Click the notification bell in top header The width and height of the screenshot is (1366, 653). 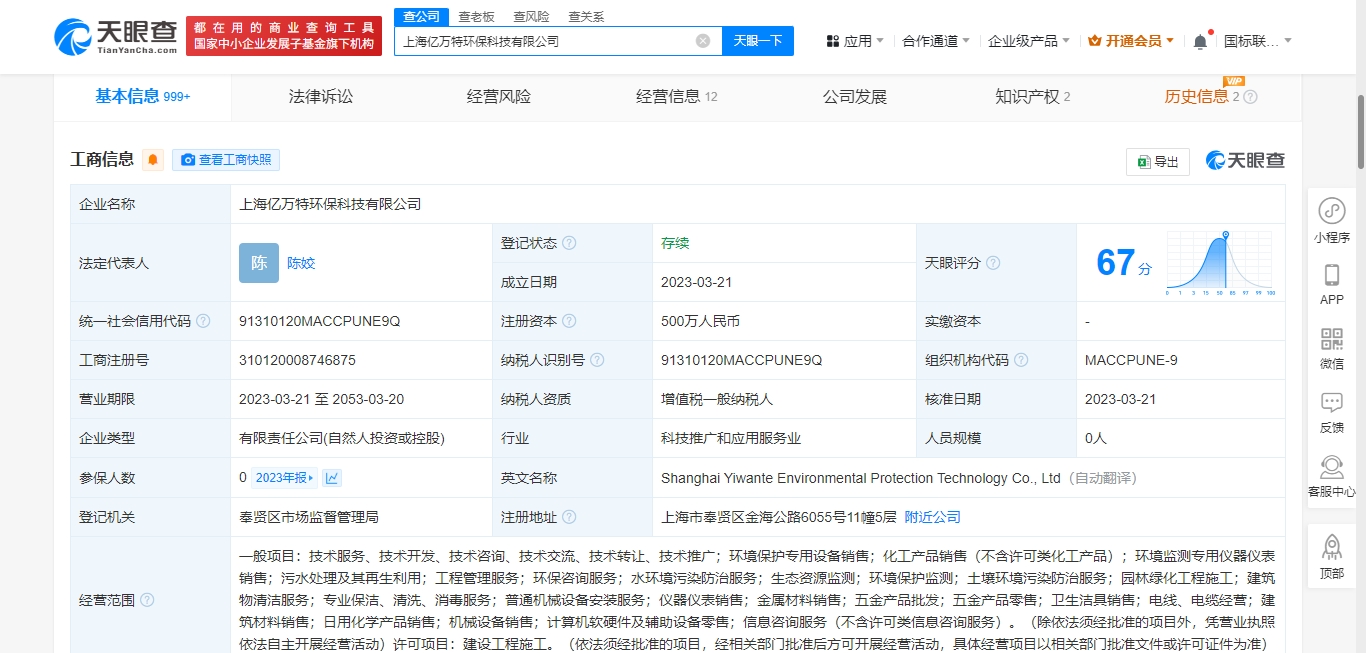click(1200, 41)
